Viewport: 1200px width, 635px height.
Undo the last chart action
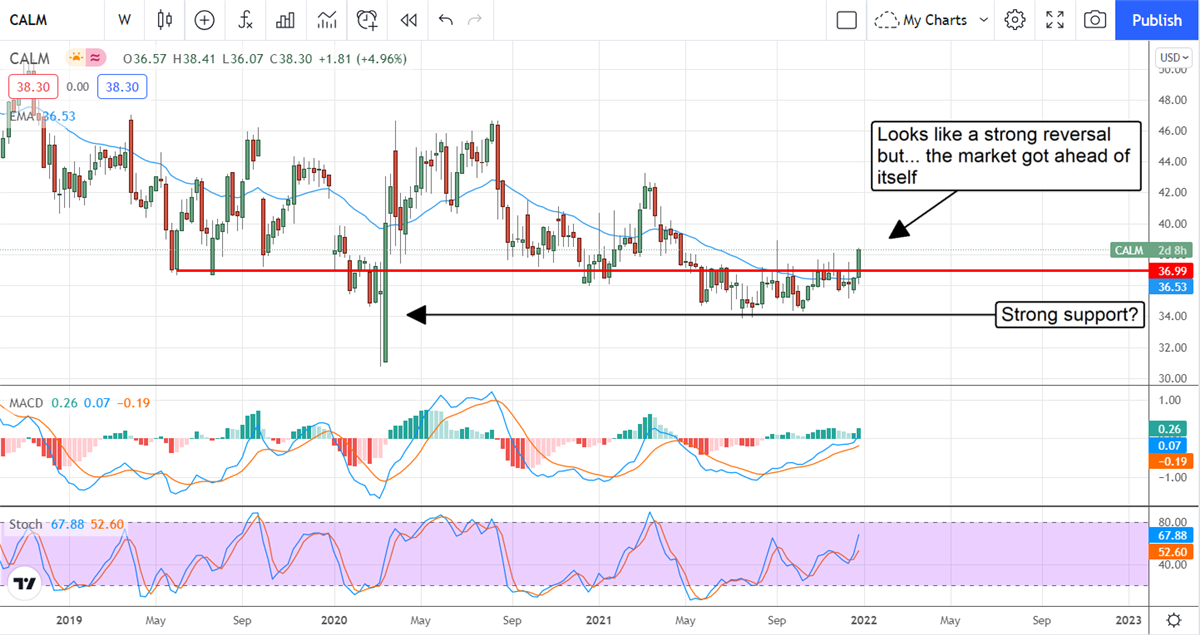[x=445, y=19]
